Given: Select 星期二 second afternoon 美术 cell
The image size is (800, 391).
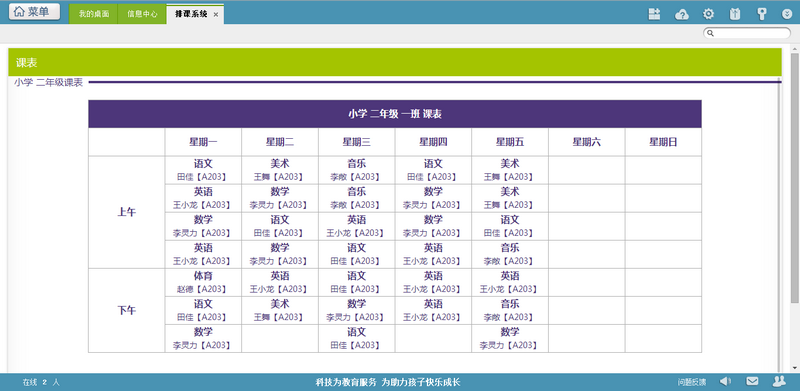Looking at the screenshot, I should click(x=280, y=310).
